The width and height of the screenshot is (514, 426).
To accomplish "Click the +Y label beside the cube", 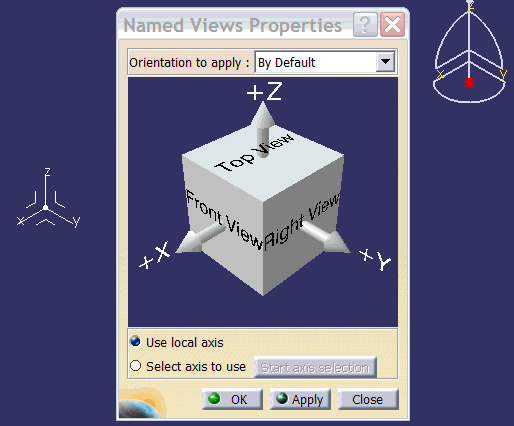I will (375, 259).
